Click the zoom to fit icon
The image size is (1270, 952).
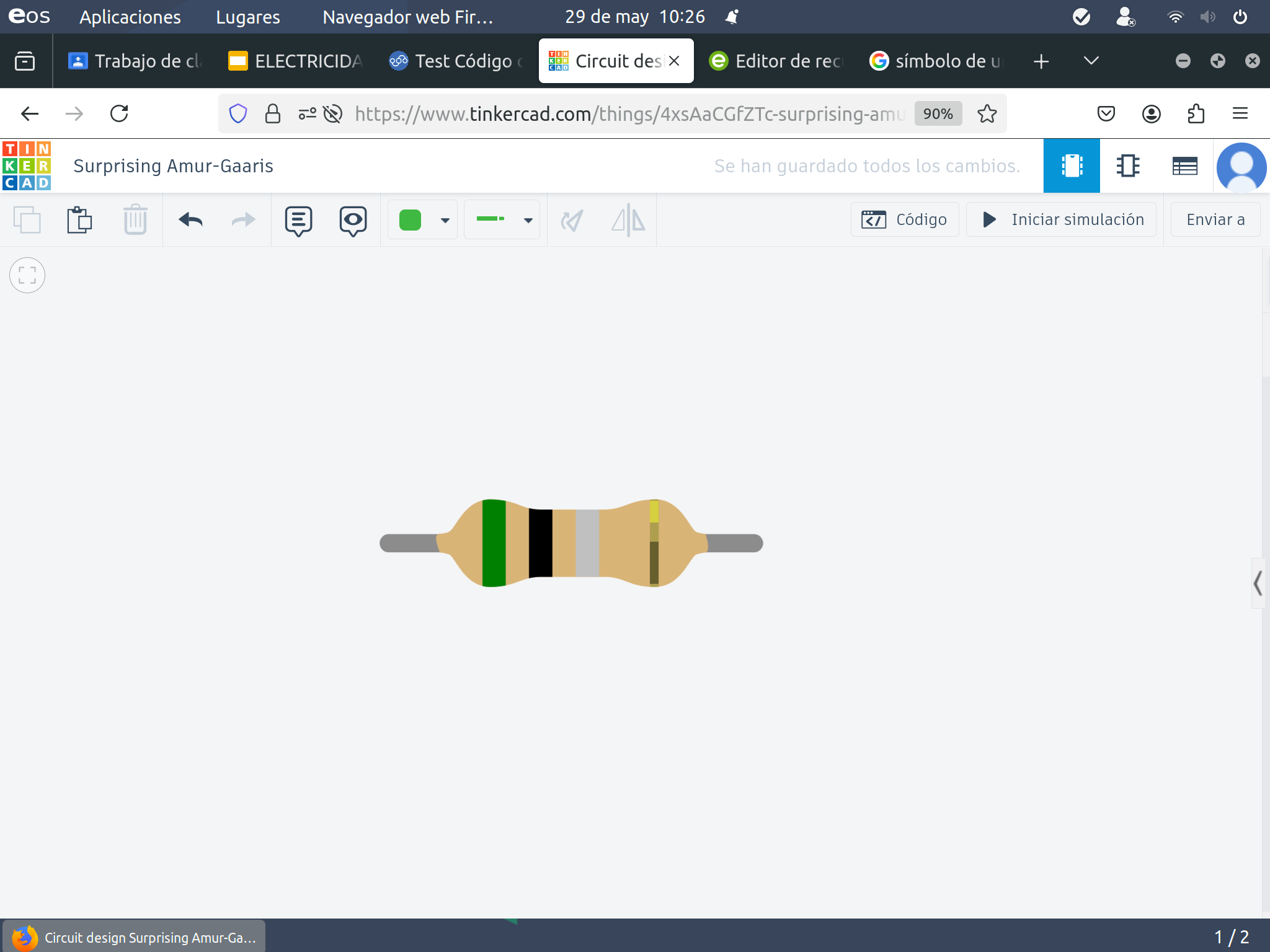point(27,275)
